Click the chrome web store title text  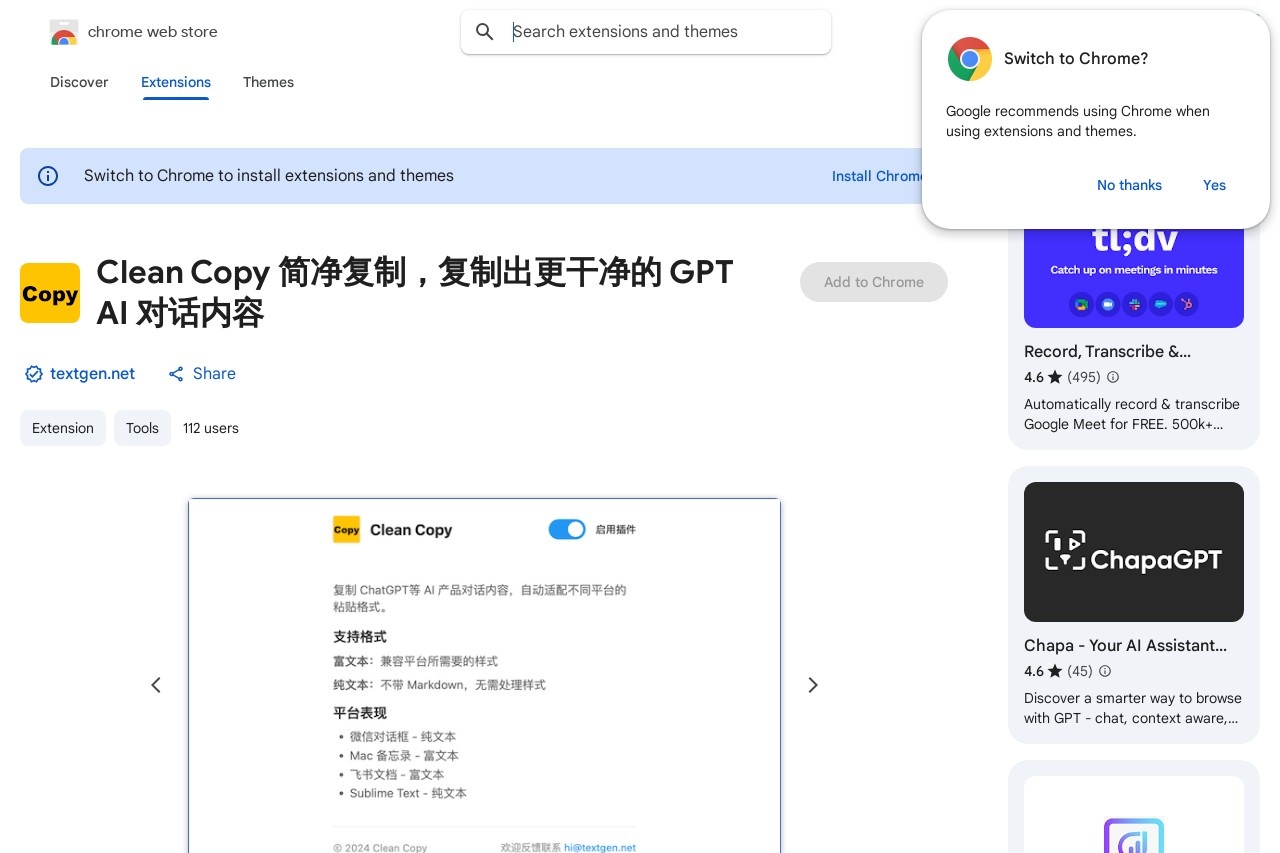click(152, 32)
